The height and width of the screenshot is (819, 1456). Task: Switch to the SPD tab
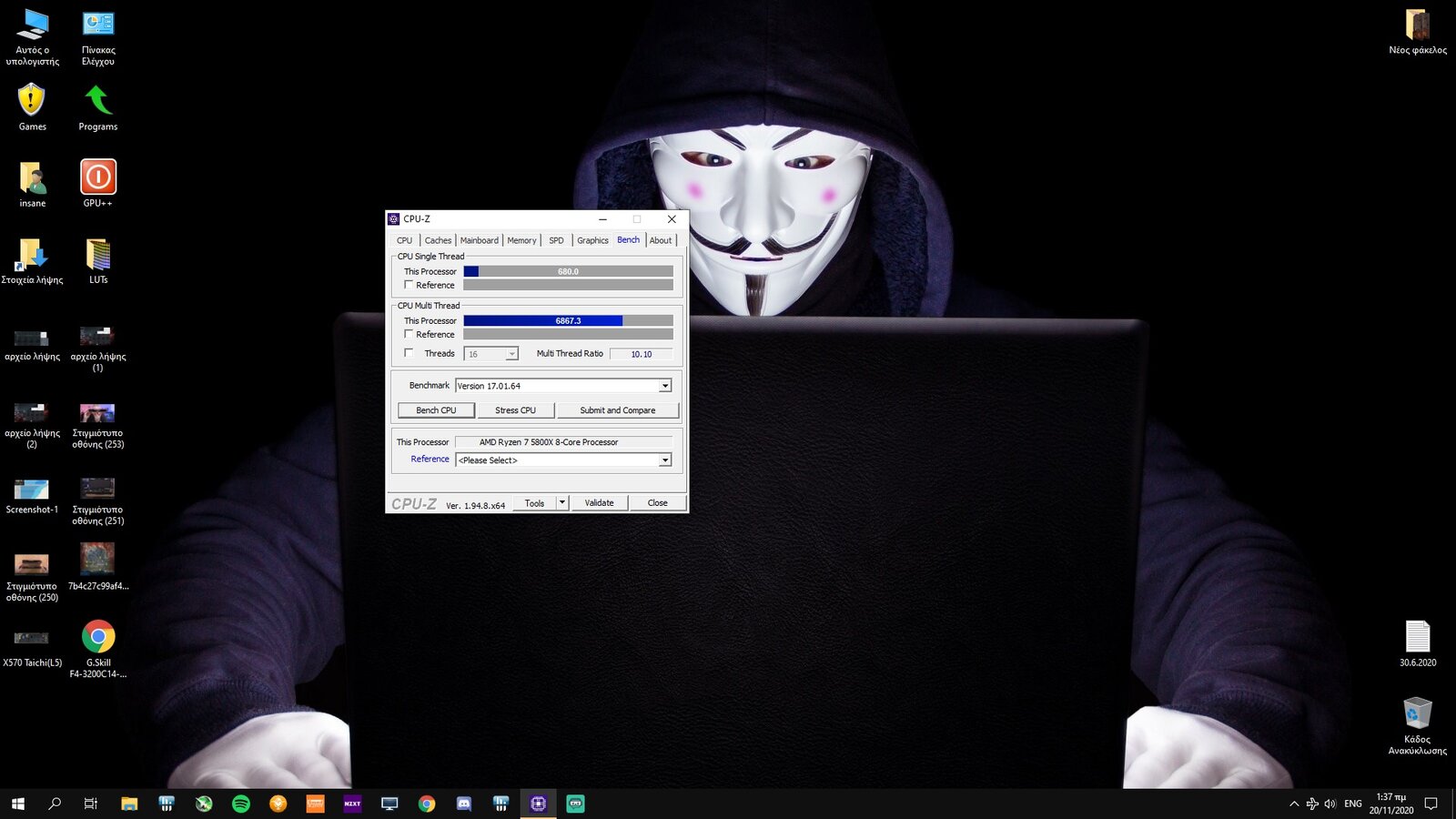[x=556, y=240]
